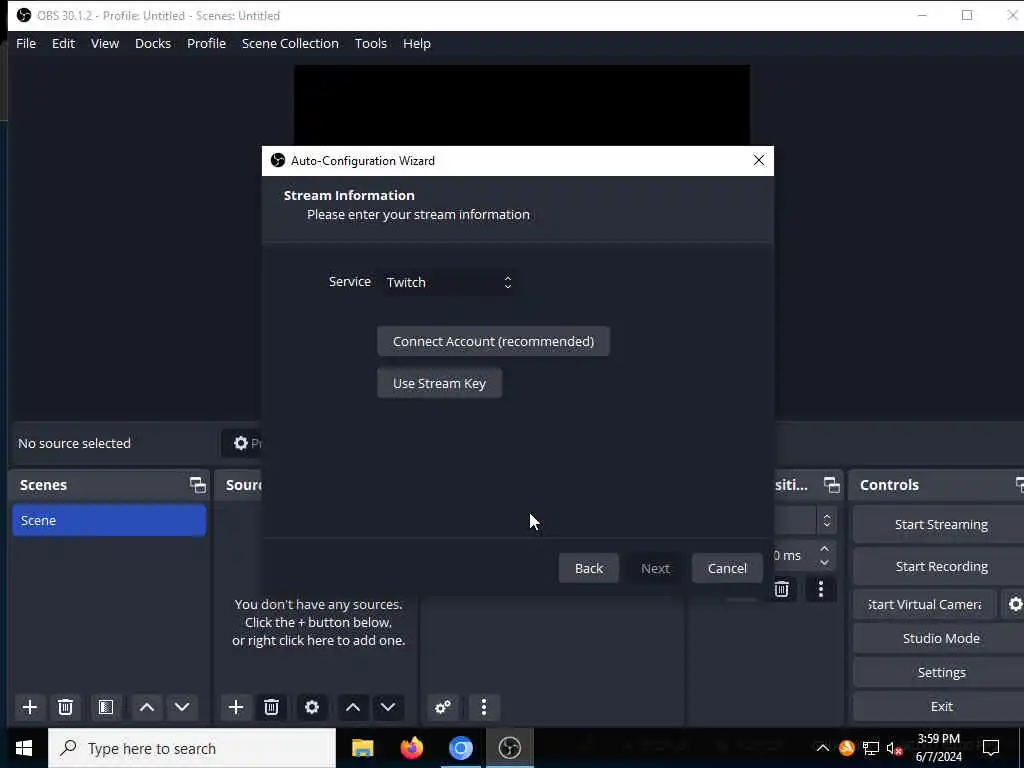Undock the Scene Transitions panel
Viewport: 1024px width, 768px height.
pos(831,485)
